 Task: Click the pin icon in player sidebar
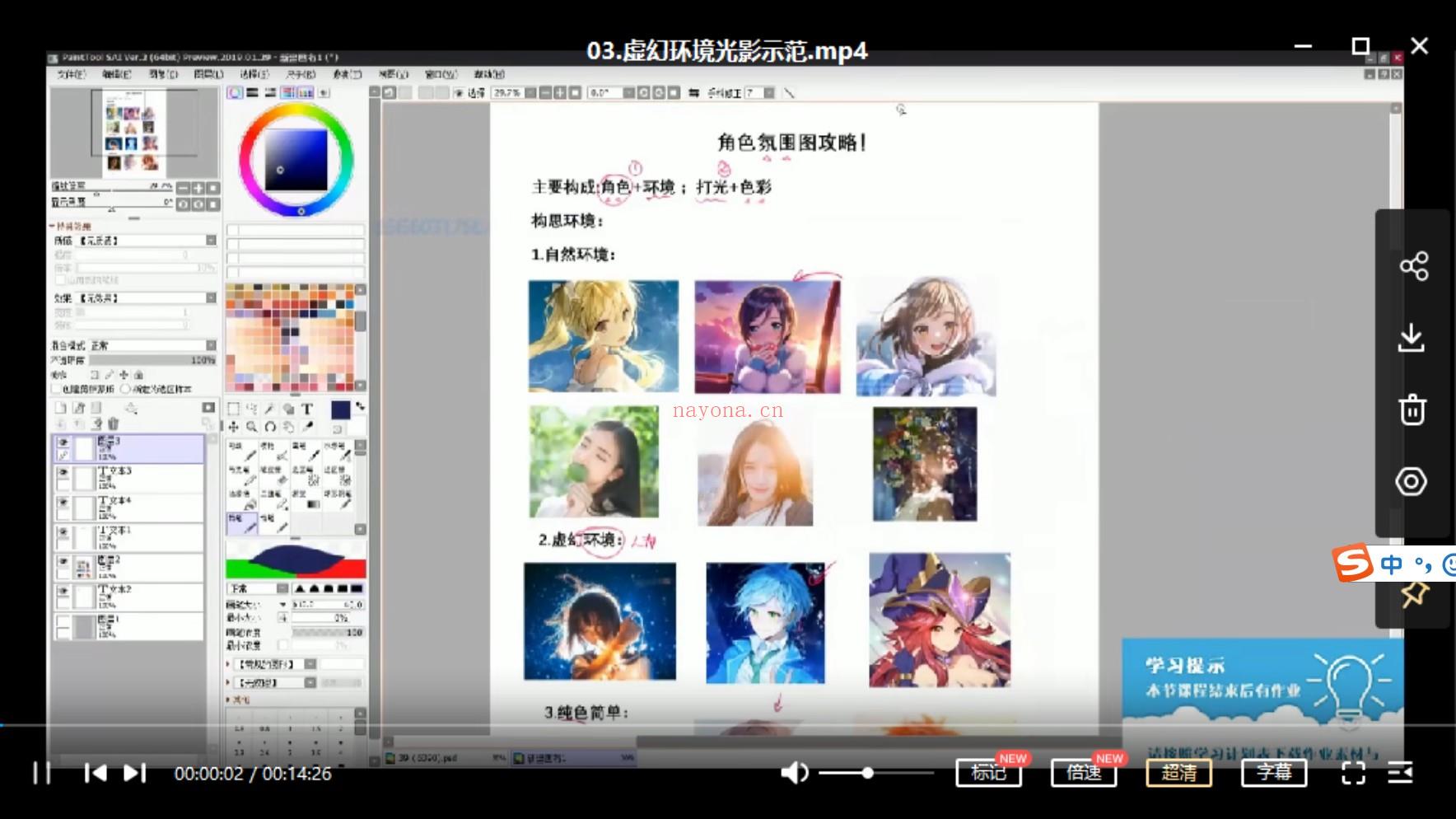point(1414,595)
